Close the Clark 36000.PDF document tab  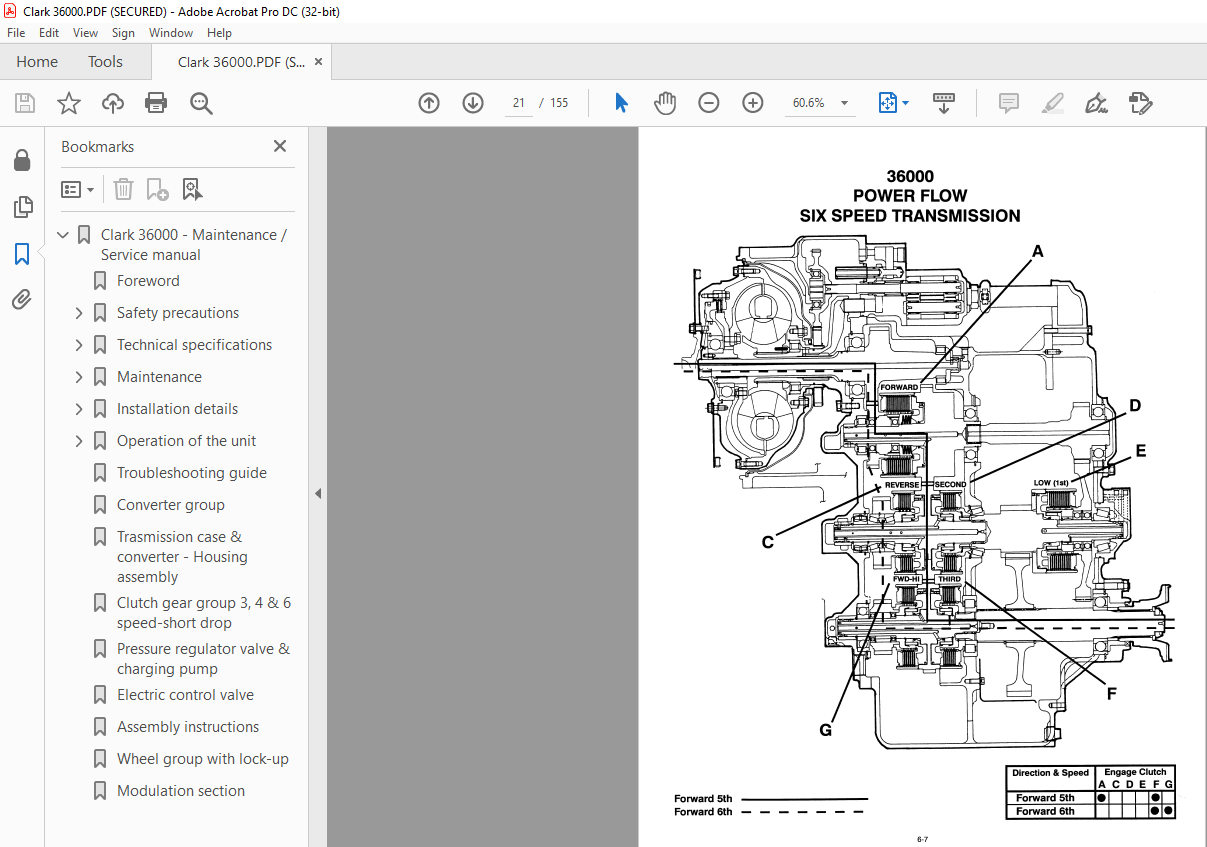319,62
